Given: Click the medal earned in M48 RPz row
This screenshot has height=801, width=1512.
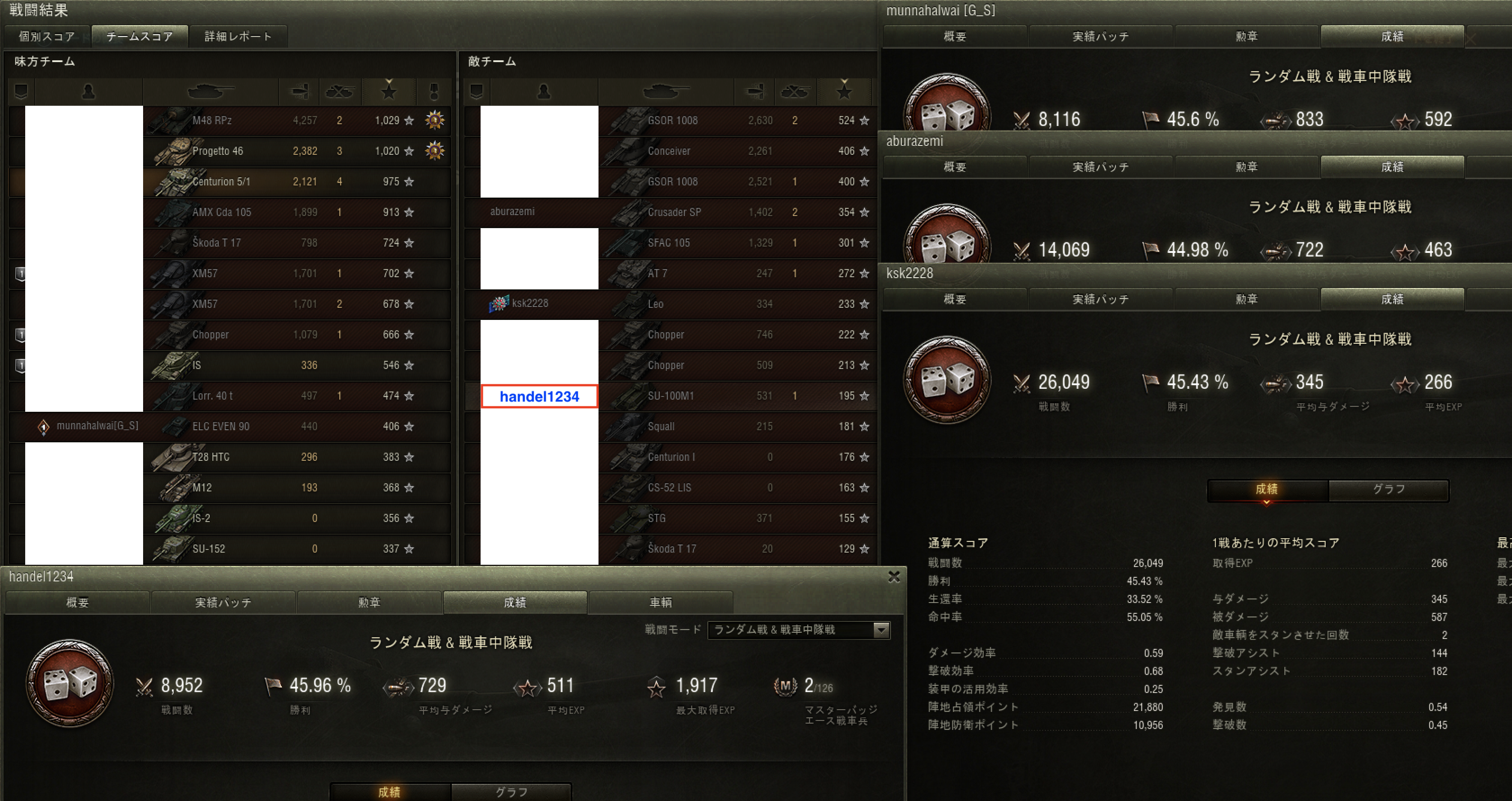Looking at the screenshot, I should [434, 120].
